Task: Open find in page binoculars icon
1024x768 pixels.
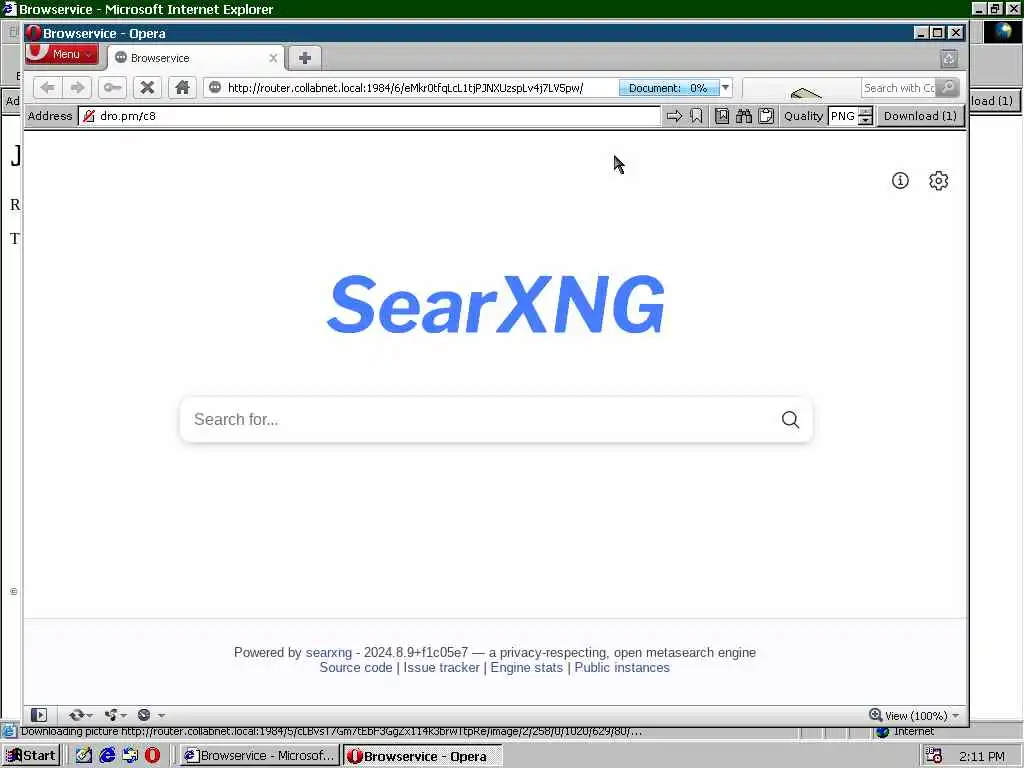Action: [744, 116]
